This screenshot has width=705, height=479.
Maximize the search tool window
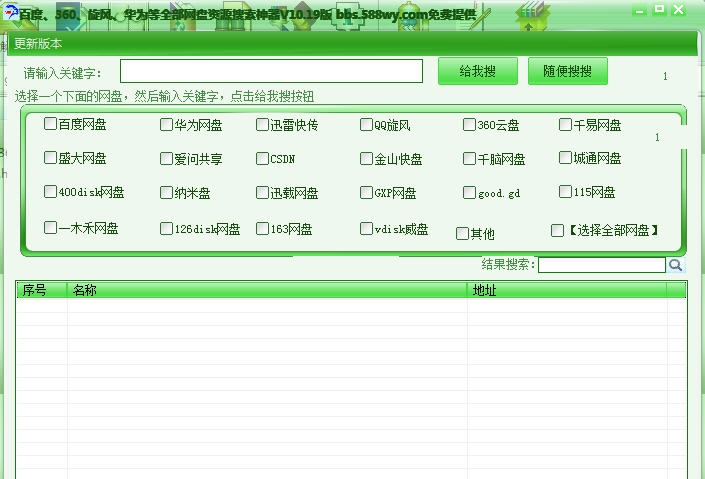click(659, 9)
